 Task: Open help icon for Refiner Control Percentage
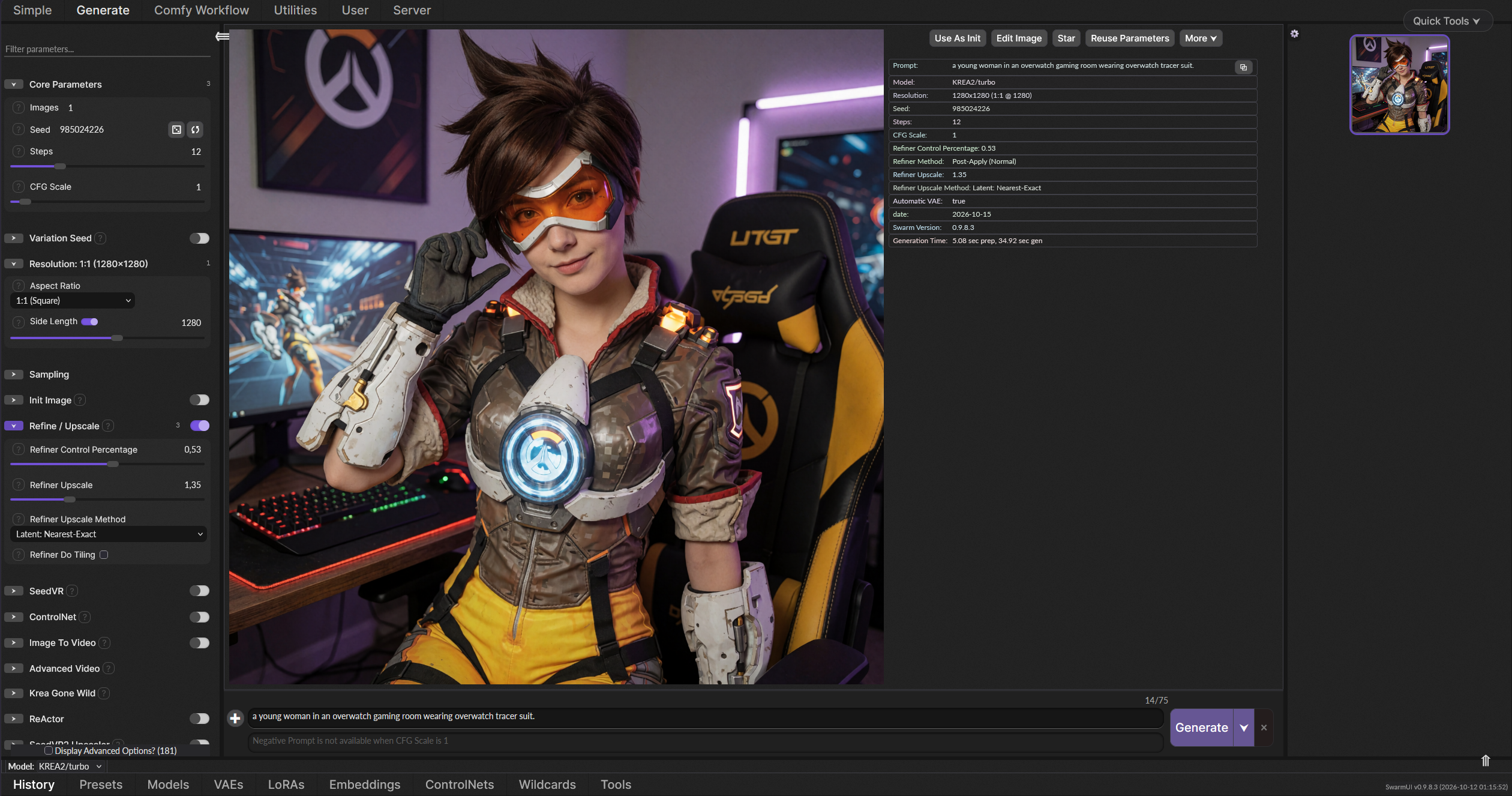coord(19,450)
